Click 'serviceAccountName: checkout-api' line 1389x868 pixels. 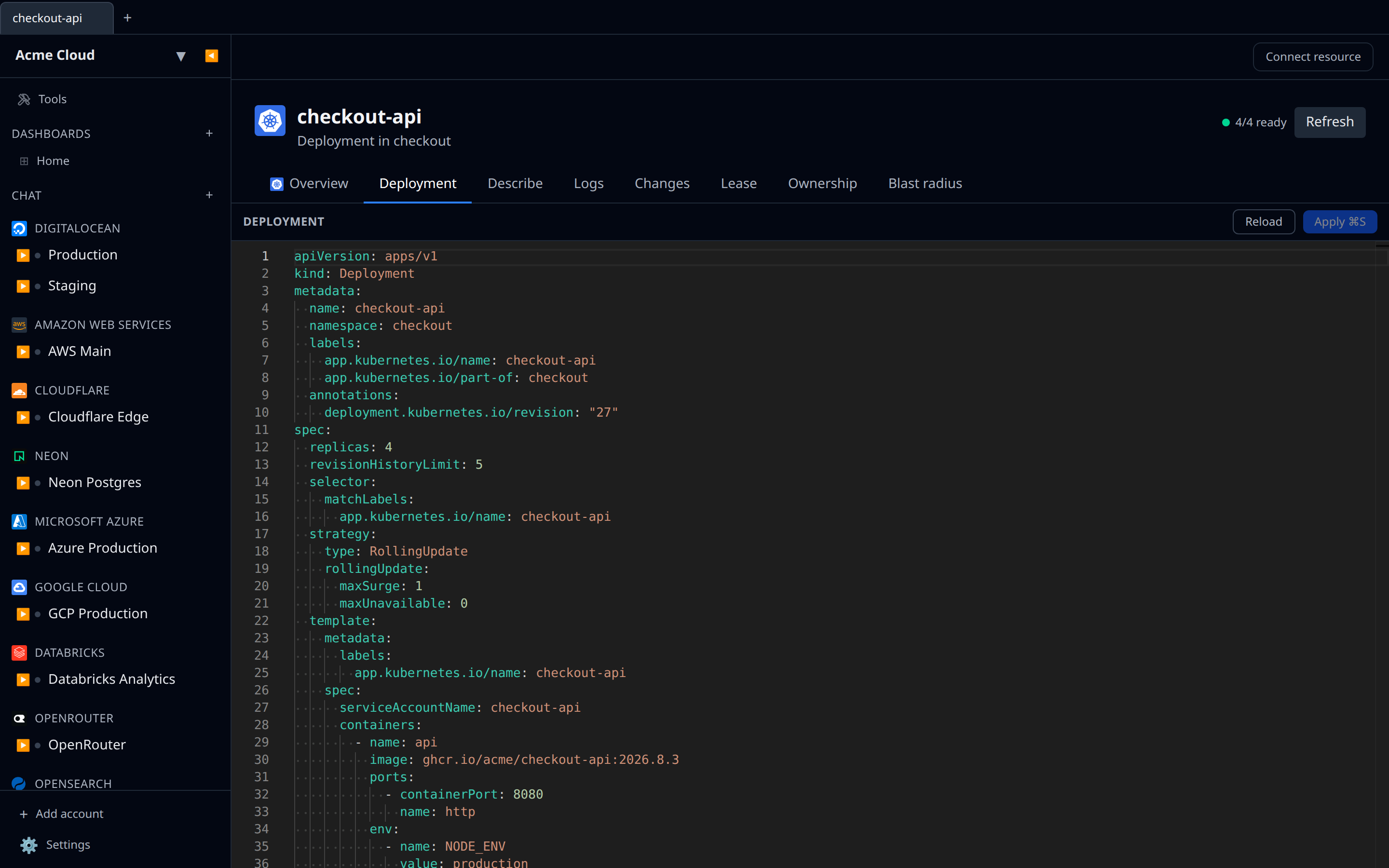460,708
